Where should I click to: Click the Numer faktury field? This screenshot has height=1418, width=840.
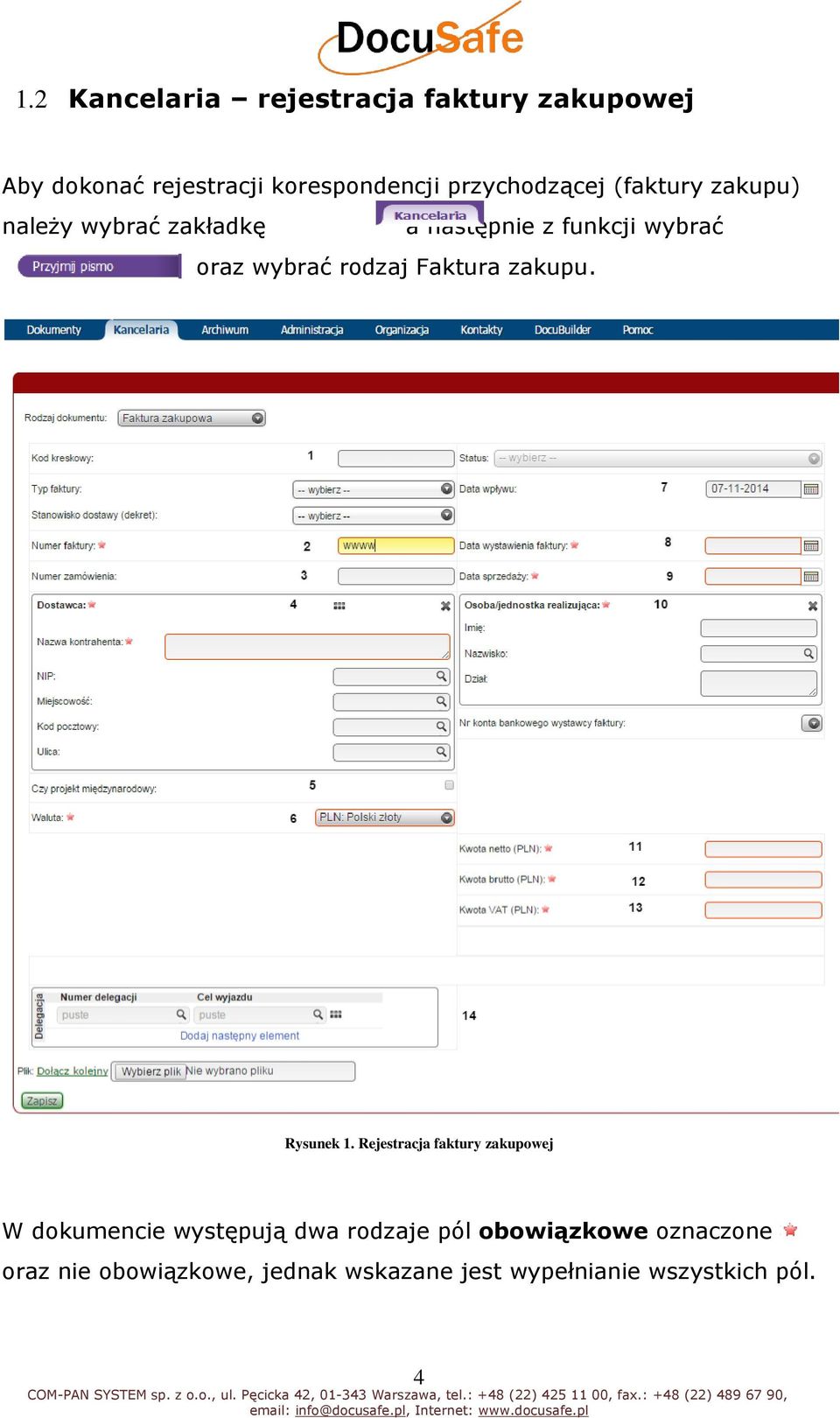pyautogui.click(x=396, y=545)
